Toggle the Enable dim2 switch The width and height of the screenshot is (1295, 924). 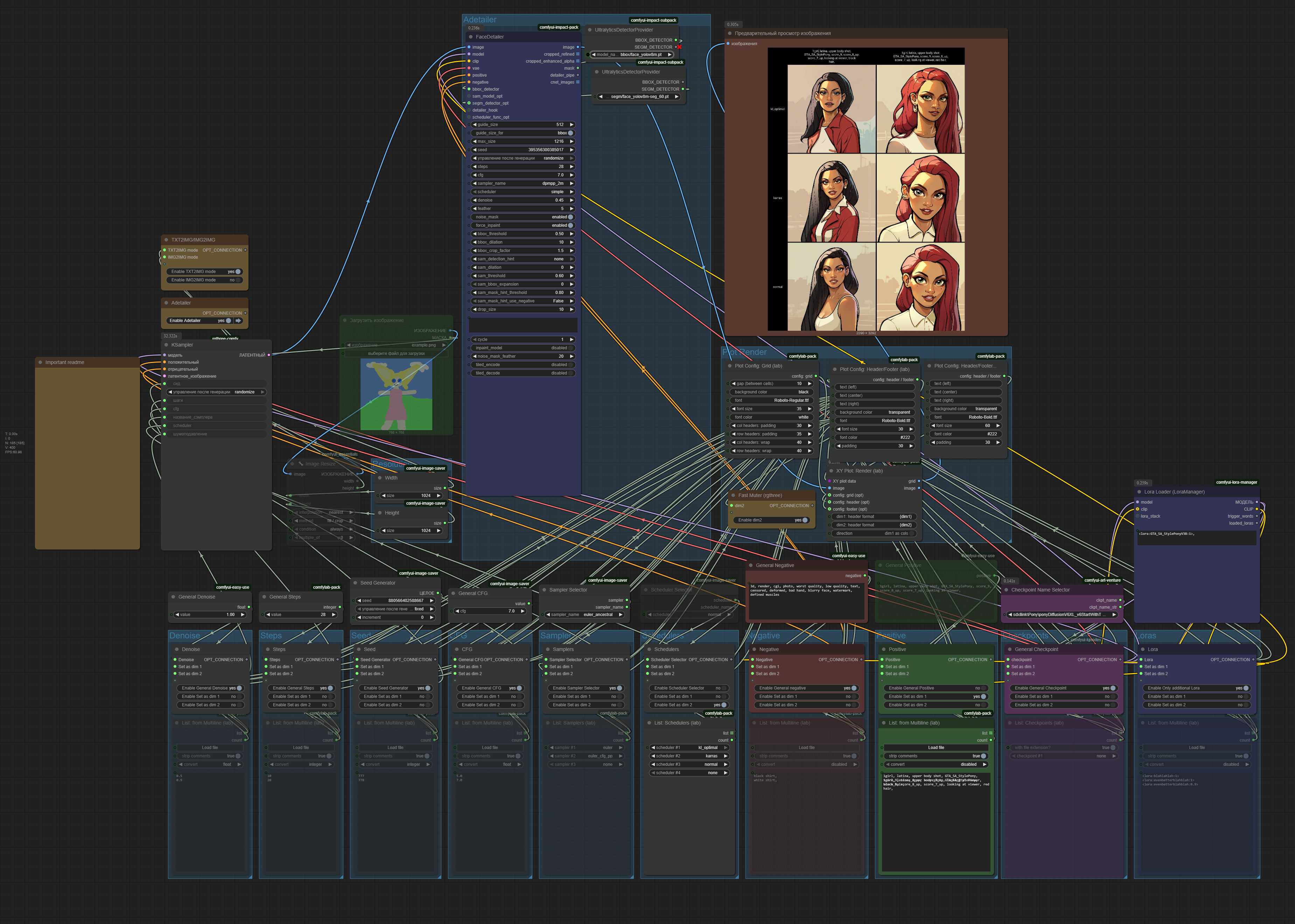tap(805, 520)
